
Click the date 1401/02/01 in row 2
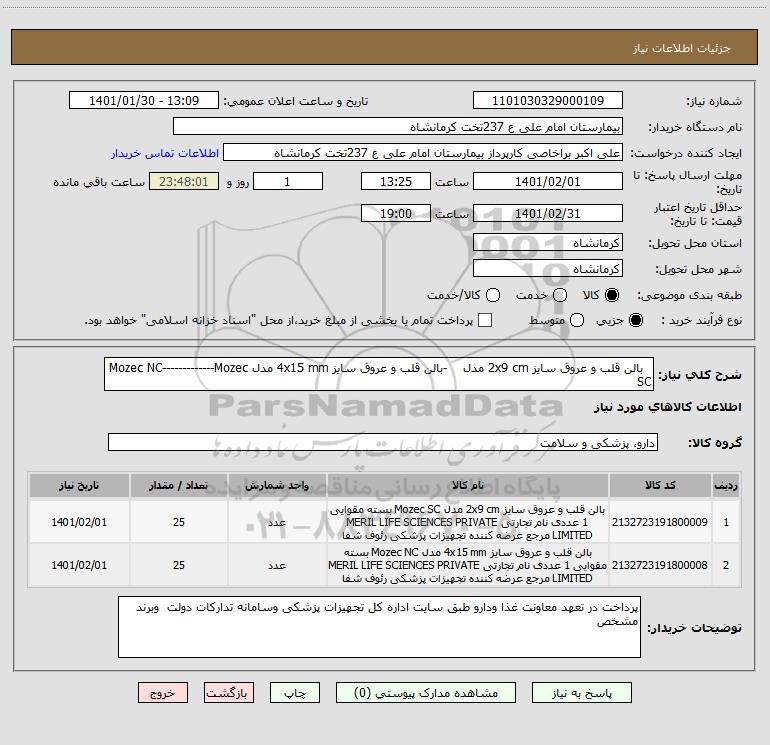(79, 565)
